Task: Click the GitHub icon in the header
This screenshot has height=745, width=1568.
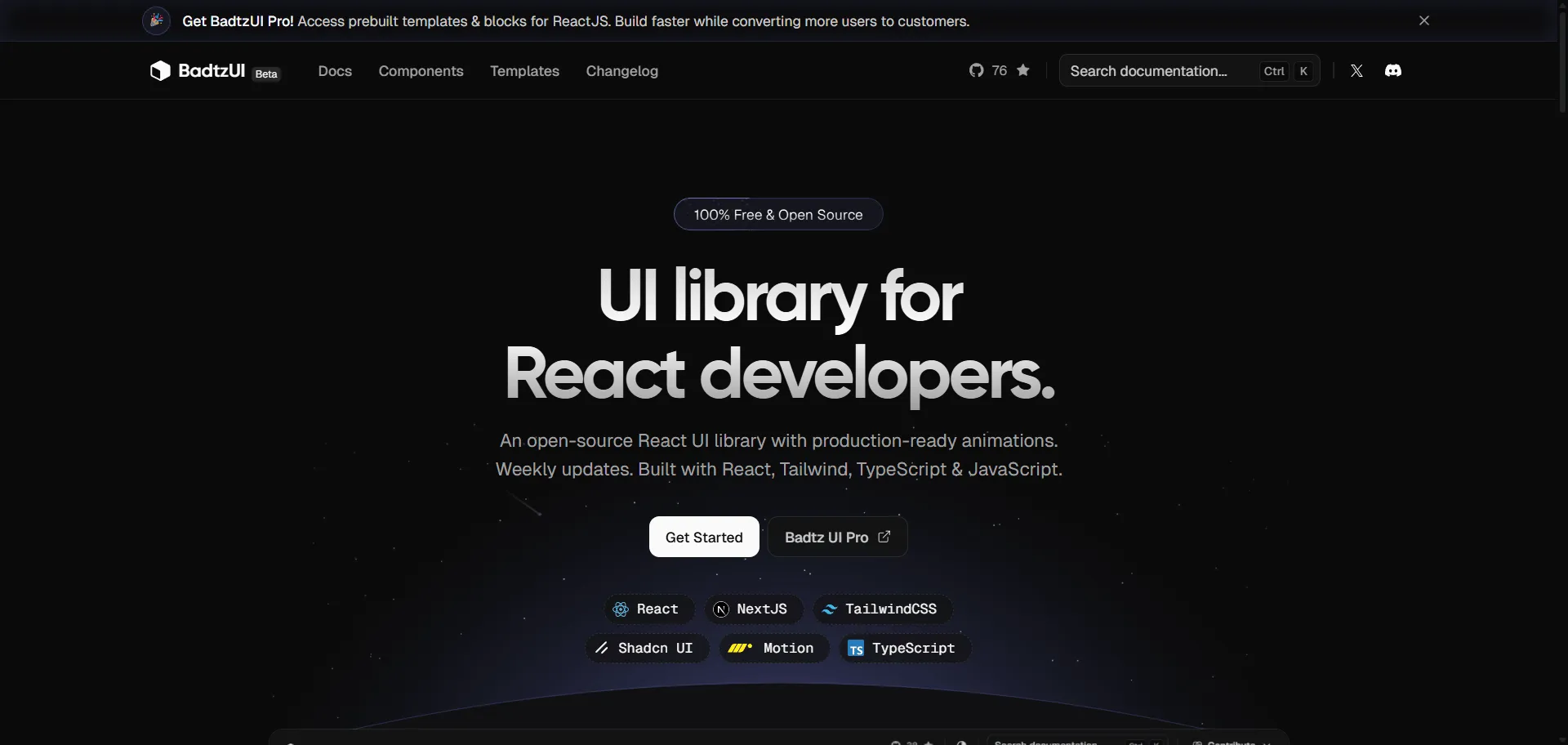Action: pyautogui.click(x=978, y=70)
